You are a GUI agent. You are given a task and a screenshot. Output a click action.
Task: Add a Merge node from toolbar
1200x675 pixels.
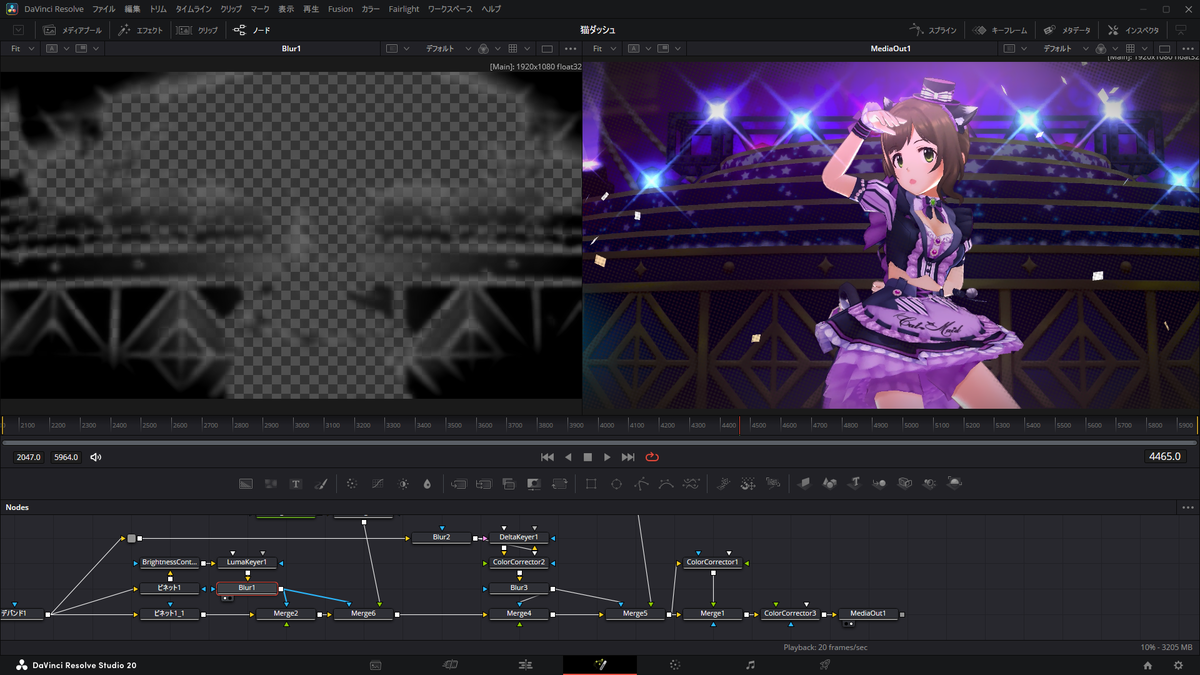(459, 484)
